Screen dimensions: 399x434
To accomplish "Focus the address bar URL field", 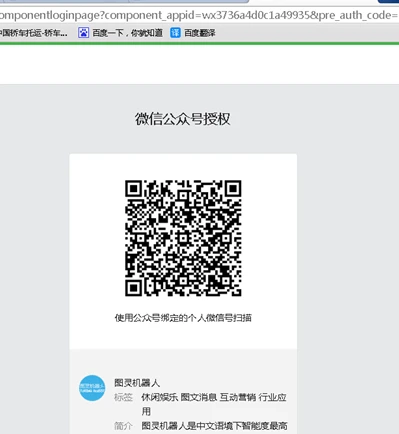I will pos(199,15).
